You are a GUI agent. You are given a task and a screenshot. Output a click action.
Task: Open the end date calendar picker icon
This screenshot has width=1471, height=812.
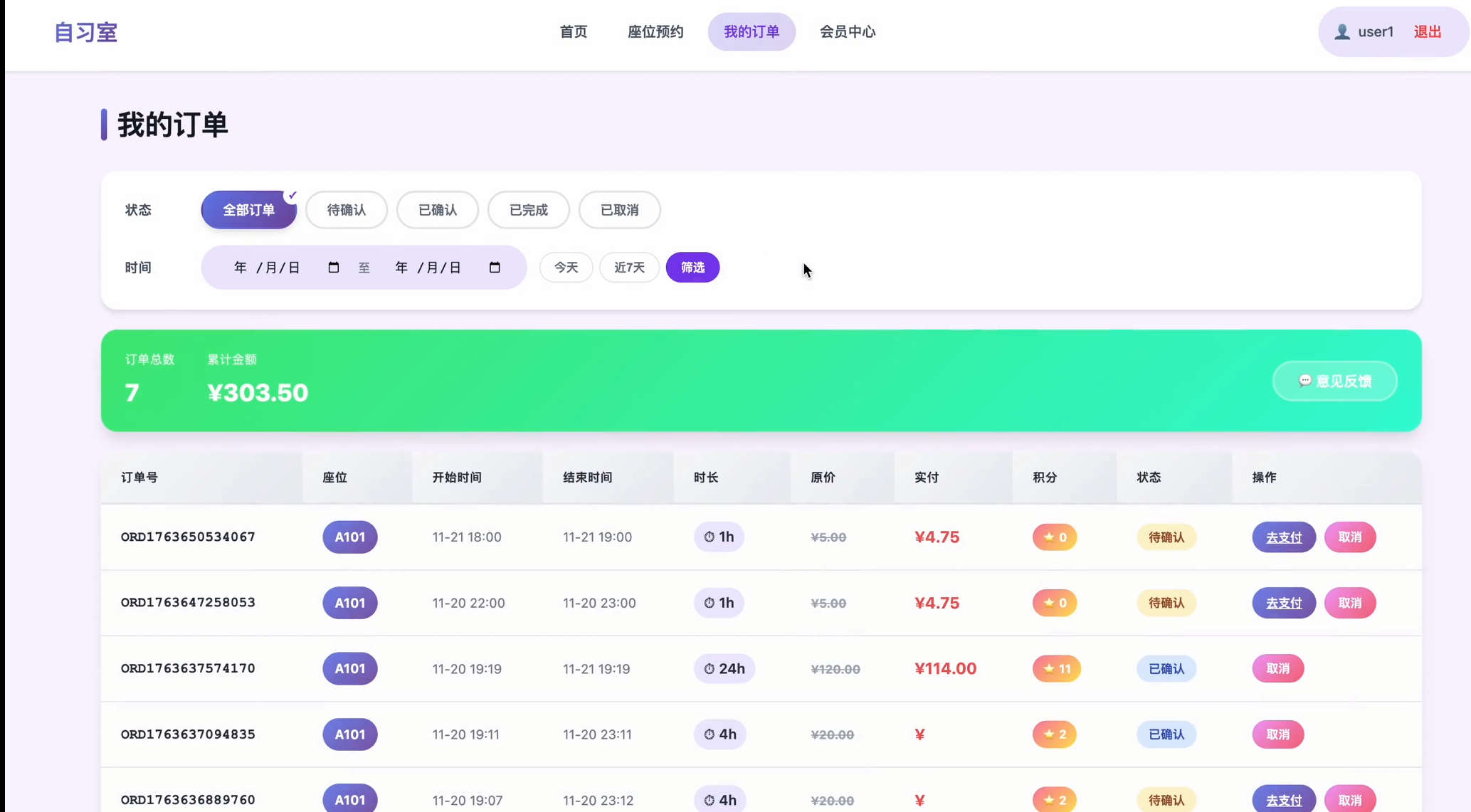click(x=495, y=268)
